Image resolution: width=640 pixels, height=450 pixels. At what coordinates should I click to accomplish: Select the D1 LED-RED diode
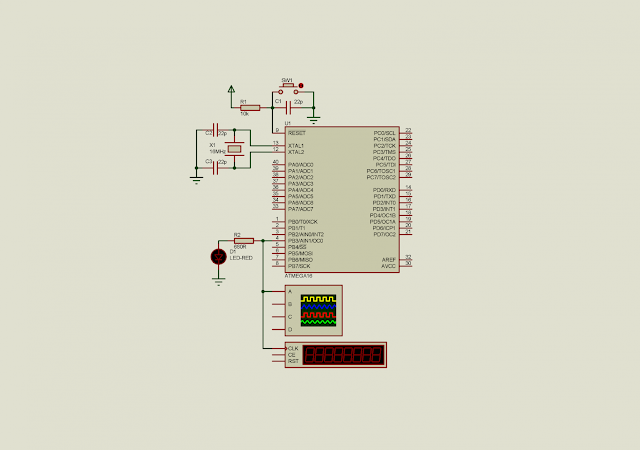click(x=219, y=257)
